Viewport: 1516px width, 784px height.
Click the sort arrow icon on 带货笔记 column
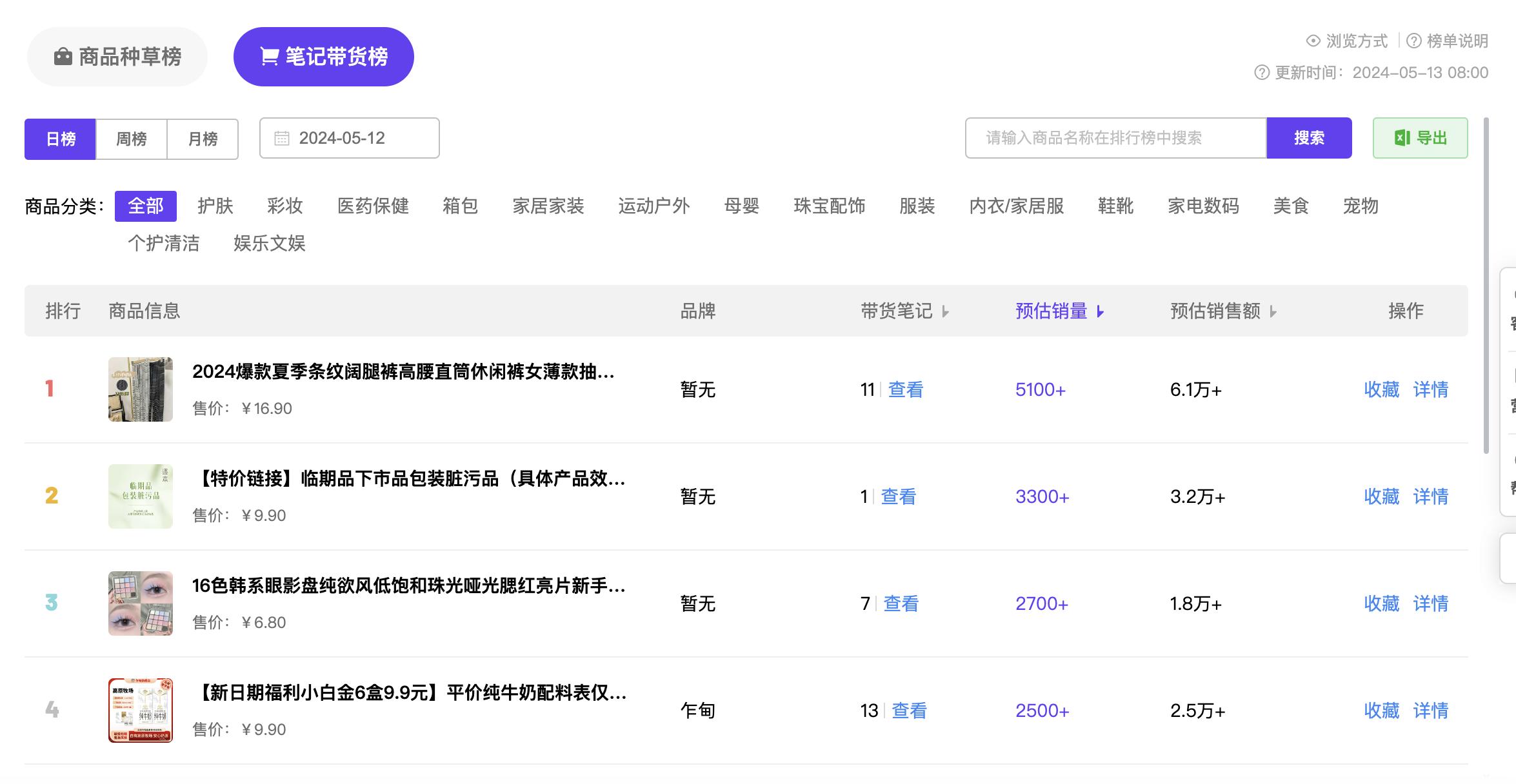coord(947,312)
